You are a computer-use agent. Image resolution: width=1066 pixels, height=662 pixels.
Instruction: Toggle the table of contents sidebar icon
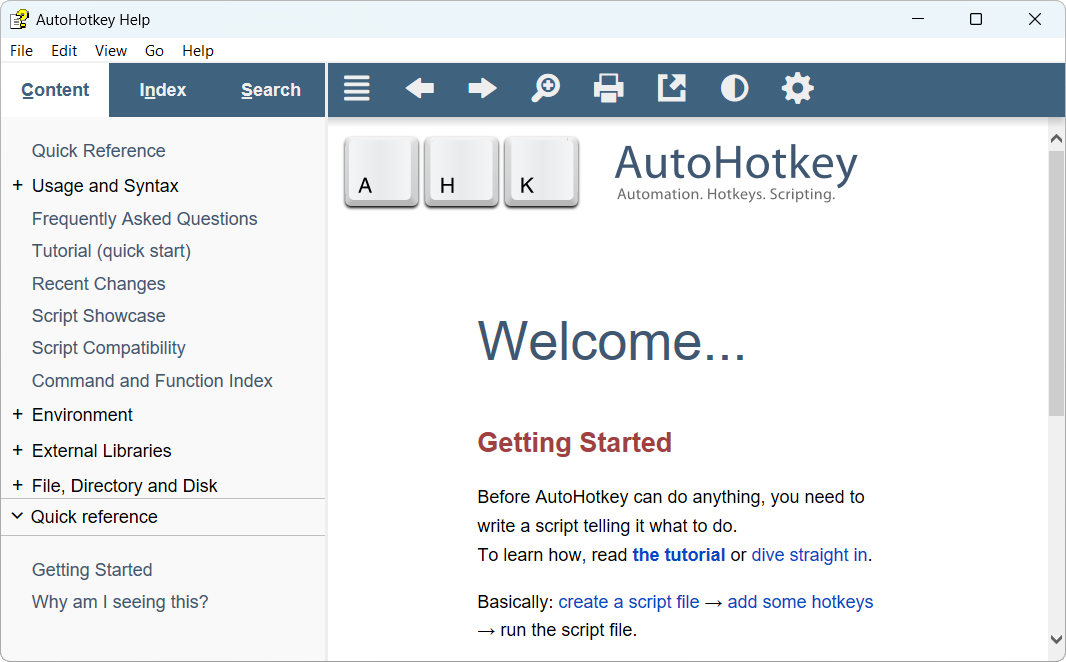coord(356,88)
